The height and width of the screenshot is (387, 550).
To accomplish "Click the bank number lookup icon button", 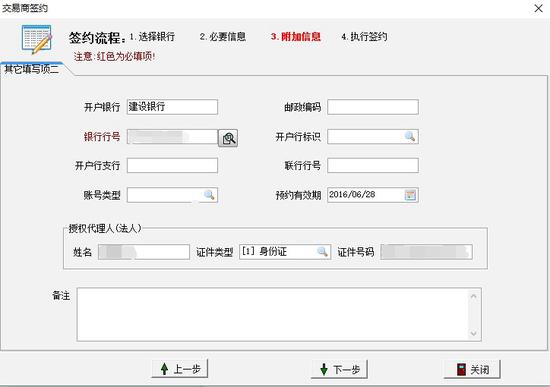I will (228, 138).
